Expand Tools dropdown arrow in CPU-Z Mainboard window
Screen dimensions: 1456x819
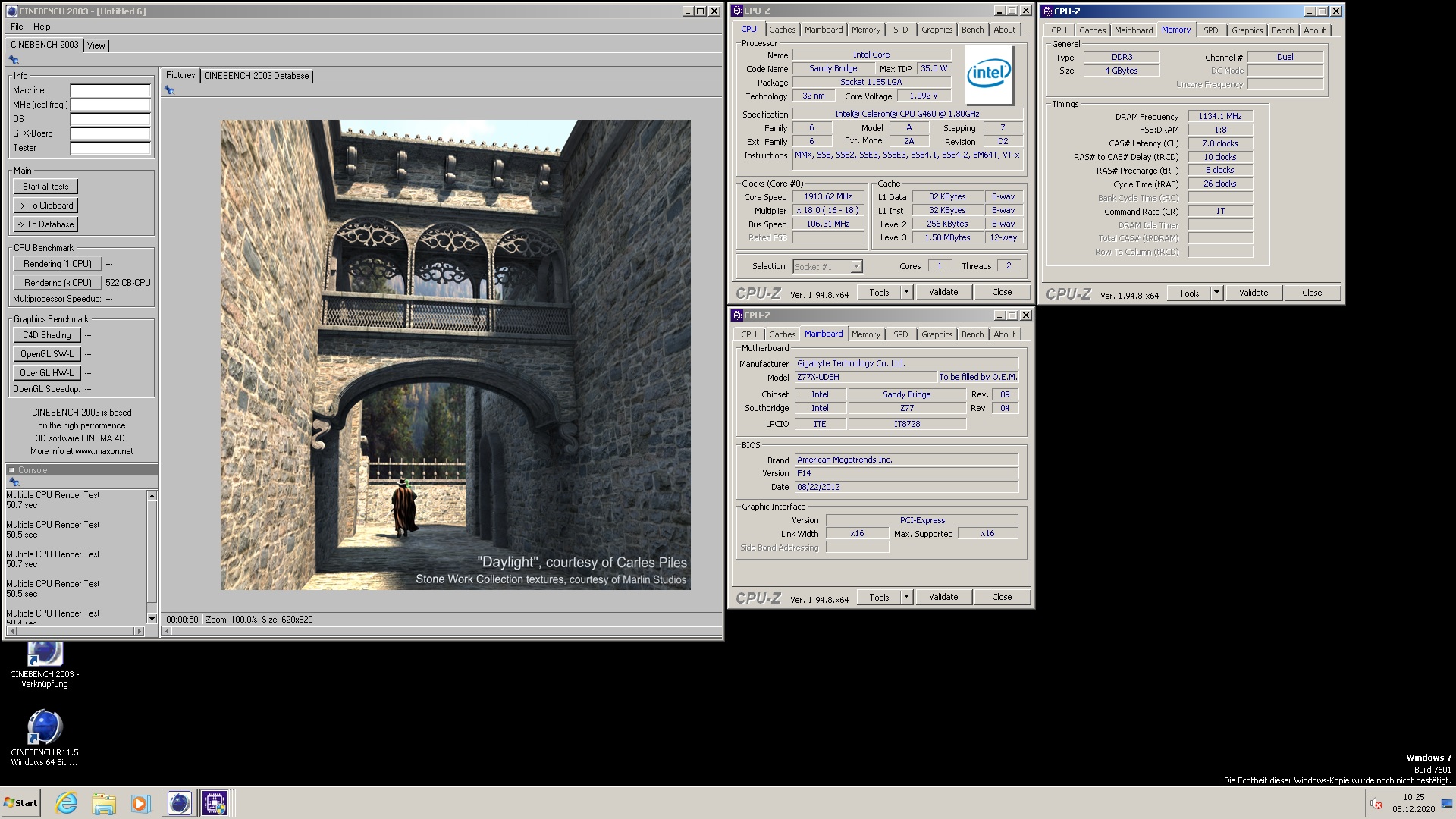[905, 597]
